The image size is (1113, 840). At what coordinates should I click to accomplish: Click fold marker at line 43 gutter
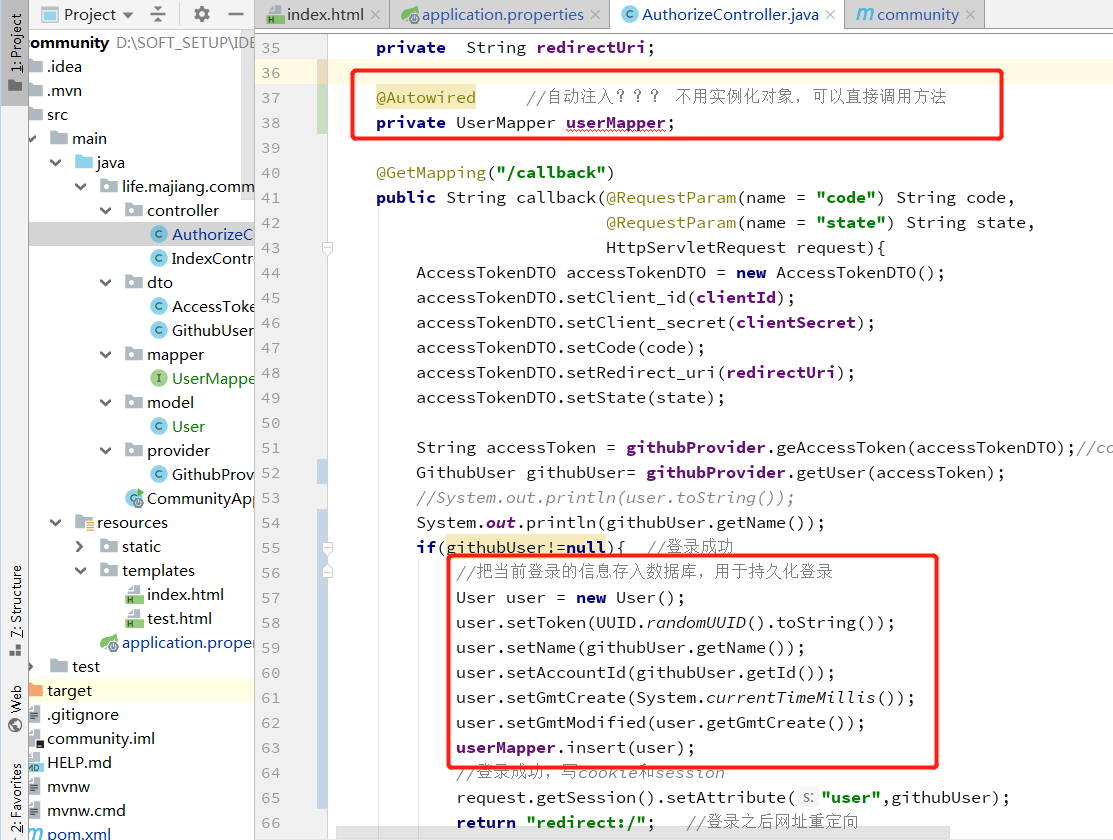(x=327, y=248)
